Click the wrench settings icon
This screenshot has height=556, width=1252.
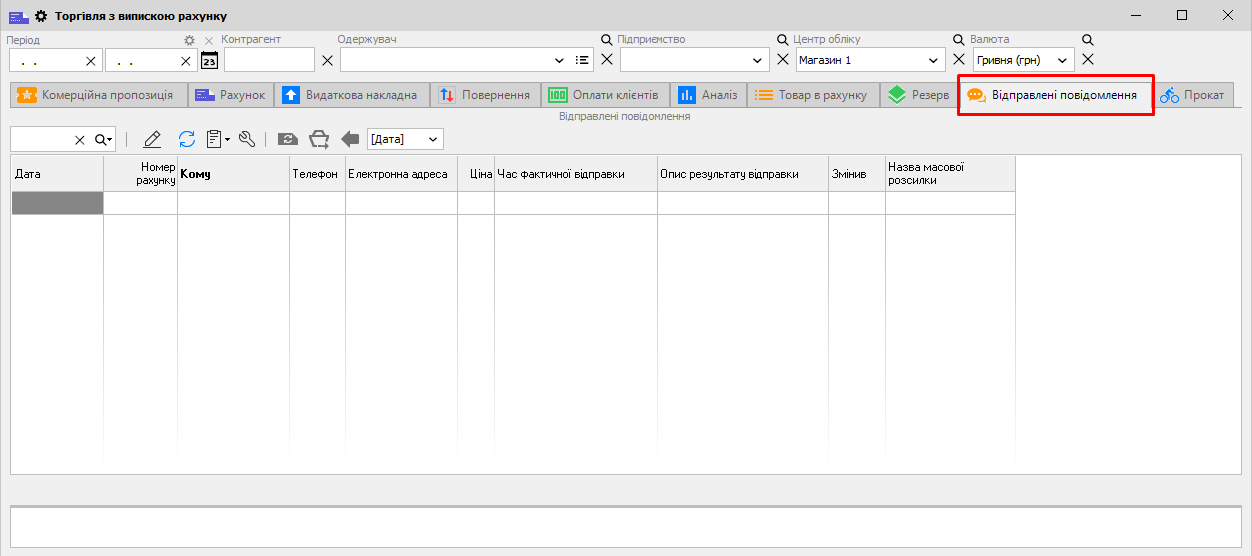tap(247, 140)
